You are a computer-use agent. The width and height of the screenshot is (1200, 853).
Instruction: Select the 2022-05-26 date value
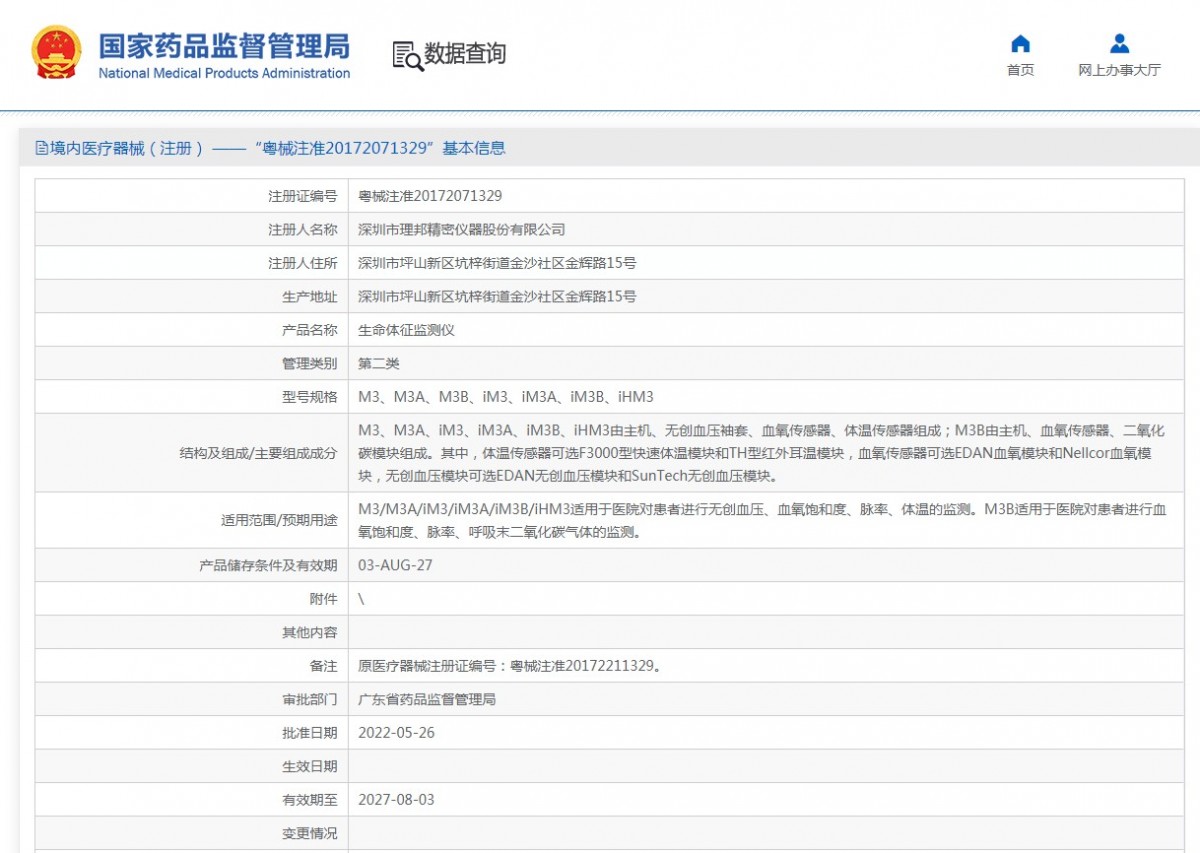tap(396, 733)
